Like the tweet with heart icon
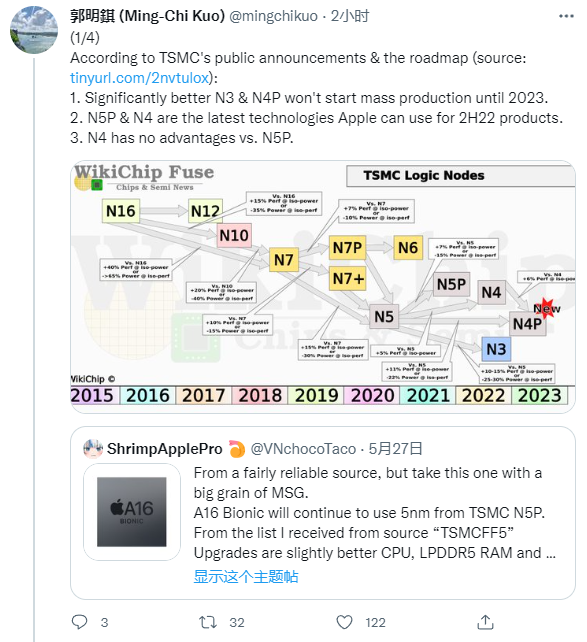Screen dimensions: 587x642 (344, 622)
